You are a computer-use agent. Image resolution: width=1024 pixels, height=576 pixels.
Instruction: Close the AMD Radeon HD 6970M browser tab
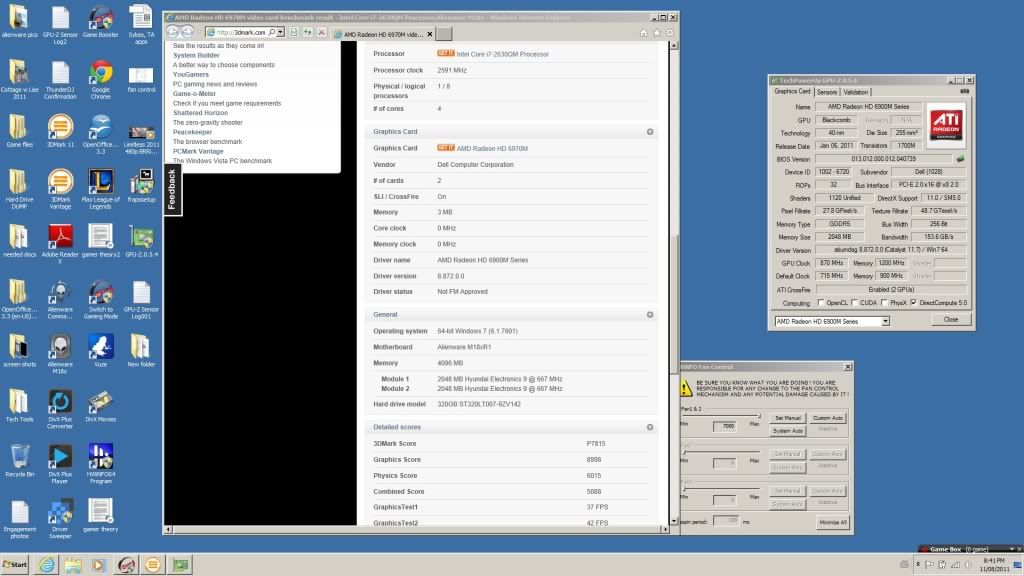[x=429, y=34]
